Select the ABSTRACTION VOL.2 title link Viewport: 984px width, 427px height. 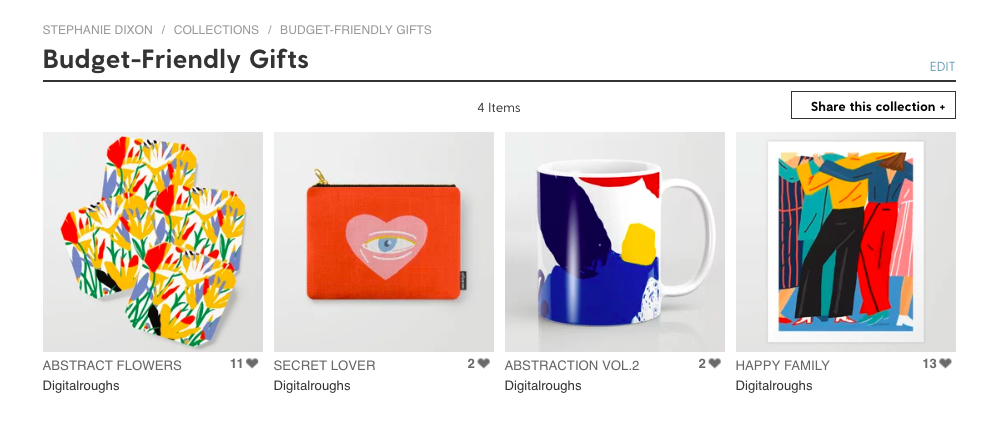pos(572,365)
